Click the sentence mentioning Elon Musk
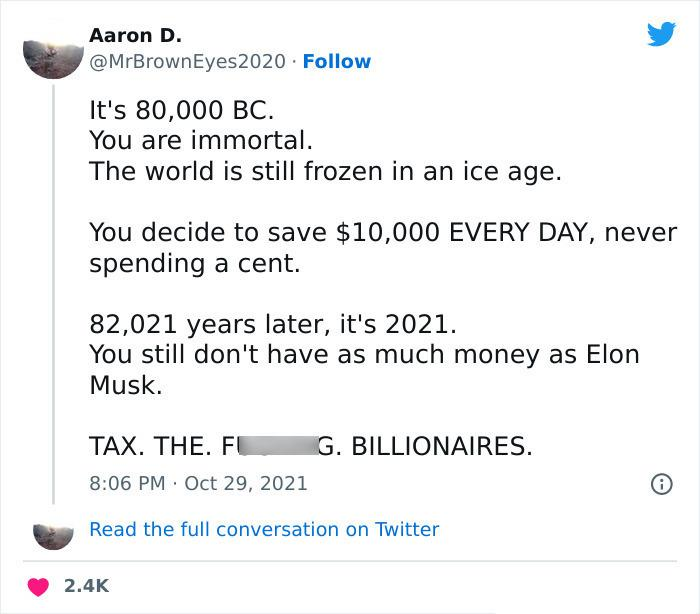700x614 pixels. [x=364, y=369]
